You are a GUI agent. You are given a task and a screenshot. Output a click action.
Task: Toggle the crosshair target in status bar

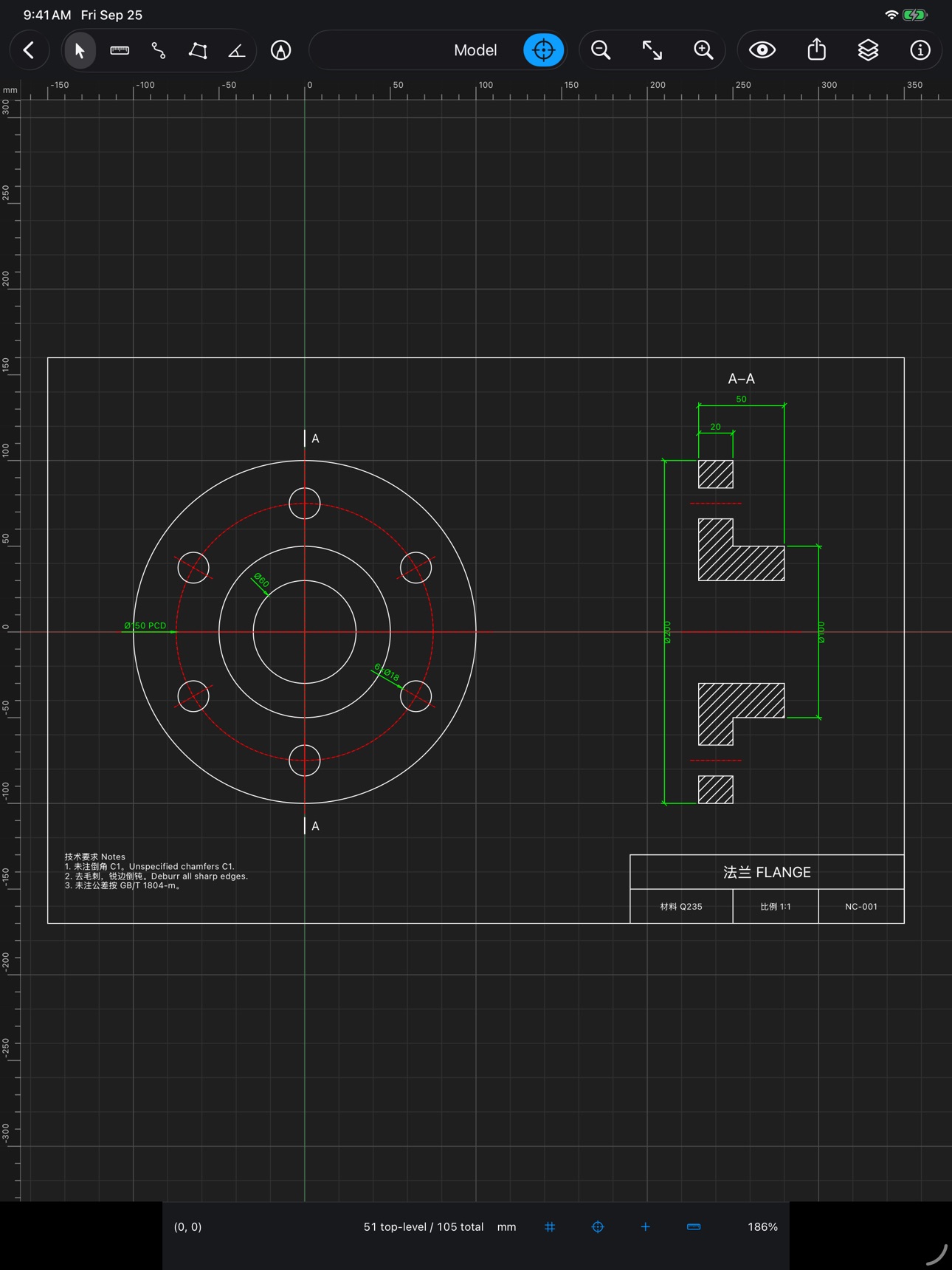598,1226
